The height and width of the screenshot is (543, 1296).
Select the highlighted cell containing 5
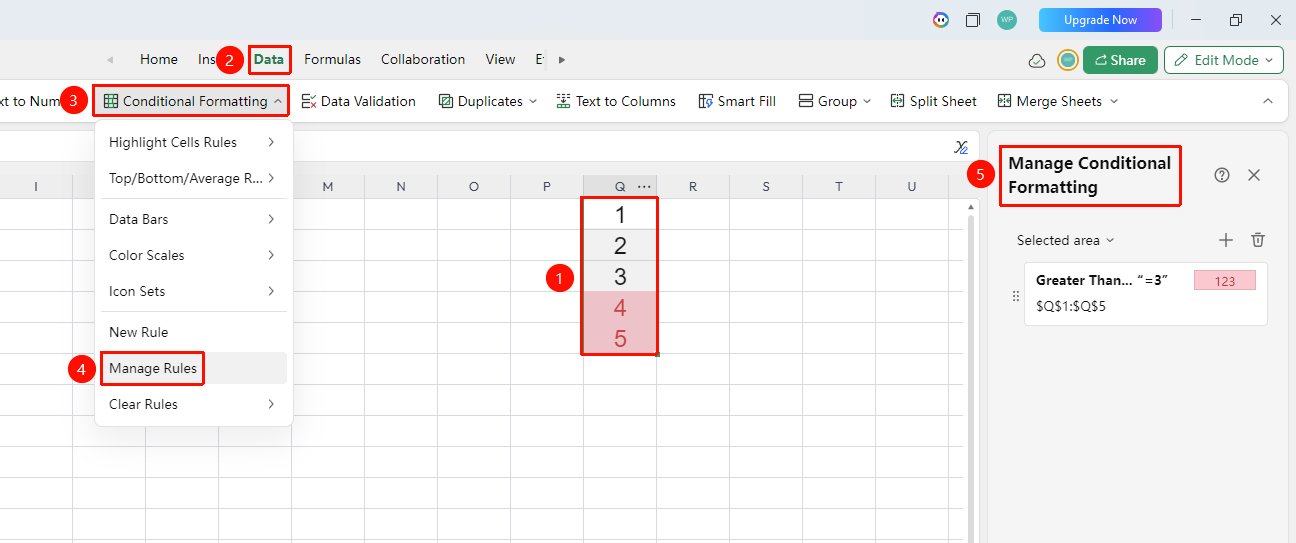620,338
